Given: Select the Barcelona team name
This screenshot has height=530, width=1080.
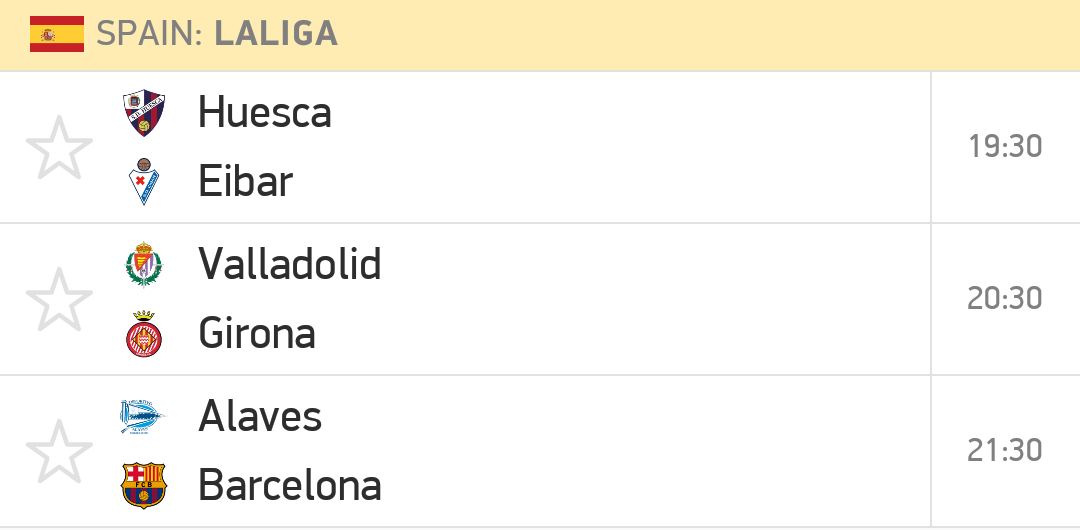Looking at the screenshot, I should [x=290, y=485].
